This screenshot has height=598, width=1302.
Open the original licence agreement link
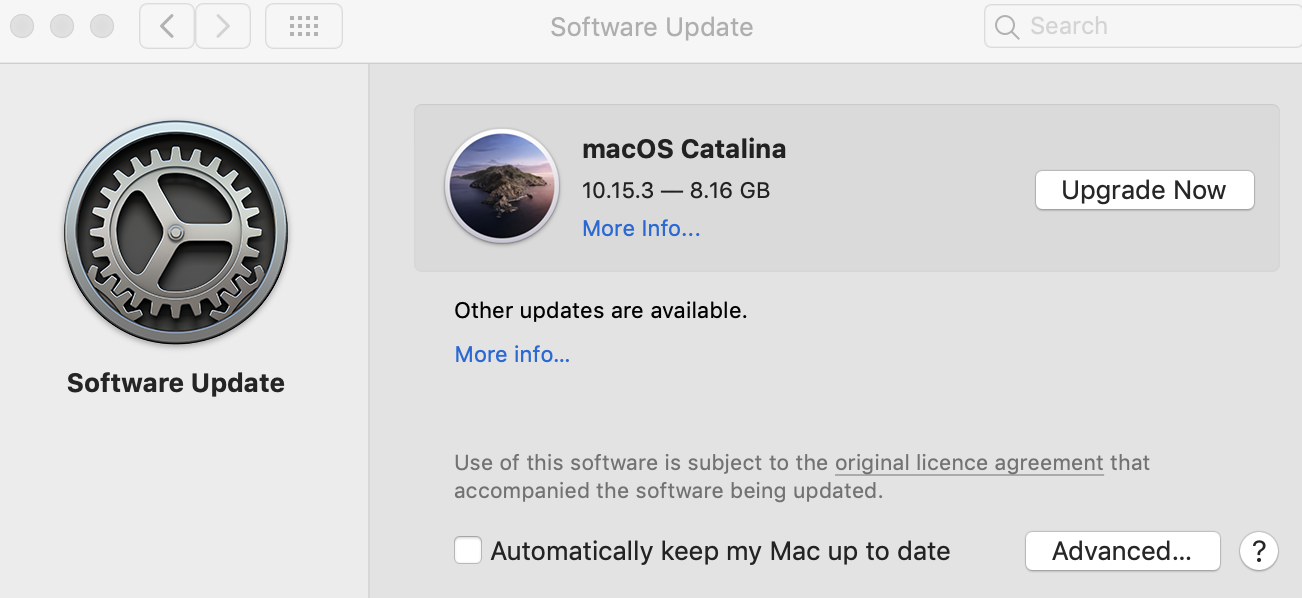point(969,463)
